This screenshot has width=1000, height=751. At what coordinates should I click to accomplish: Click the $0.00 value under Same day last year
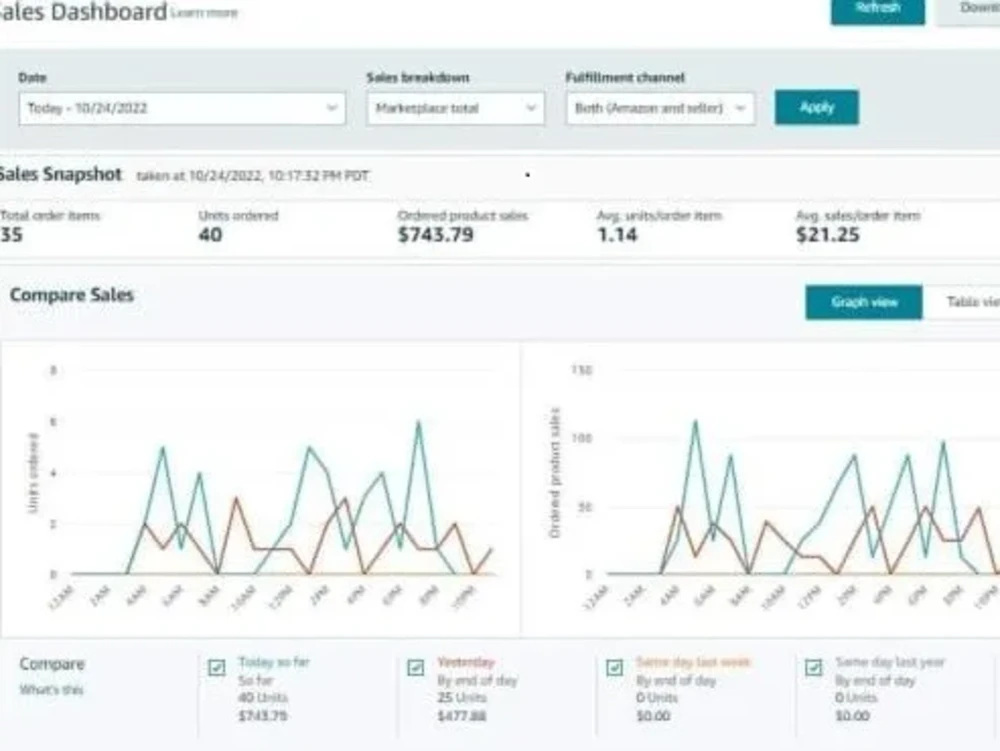click(852, 716)
